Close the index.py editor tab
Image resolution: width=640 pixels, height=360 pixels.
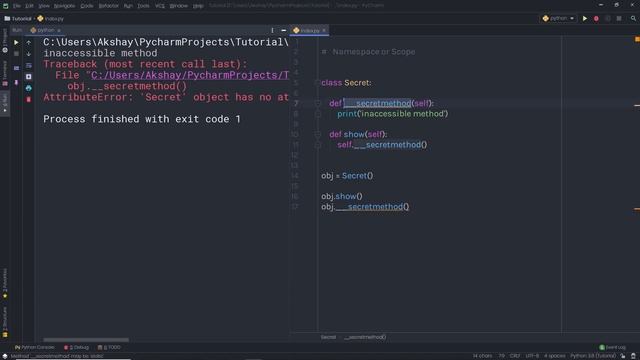click(x=324, y=30)
